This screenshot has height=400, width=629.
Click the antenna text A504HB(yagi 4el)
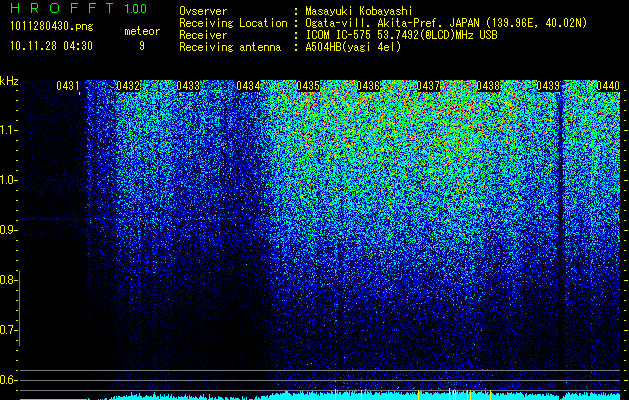(x=353, y=47)
